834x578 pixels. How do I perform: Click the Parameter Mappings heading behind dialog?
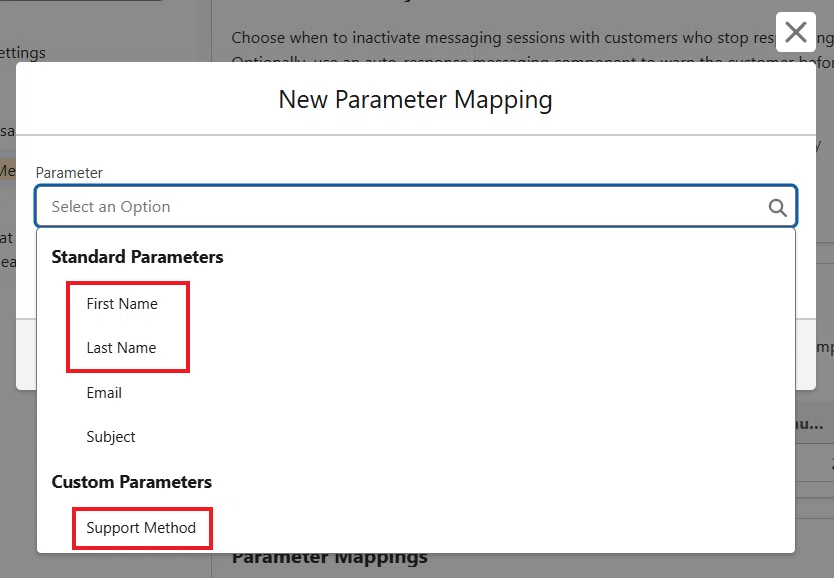click(330, 558)
